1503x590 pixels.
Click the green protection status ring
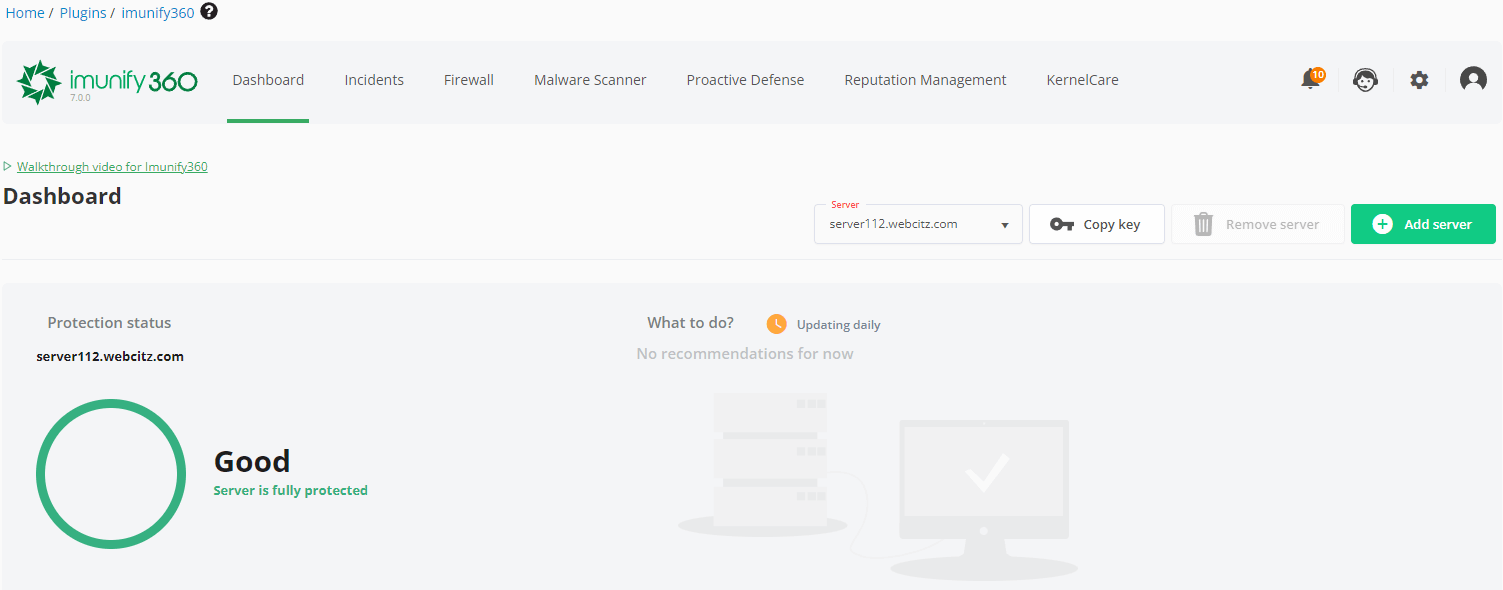pos(111,474)
